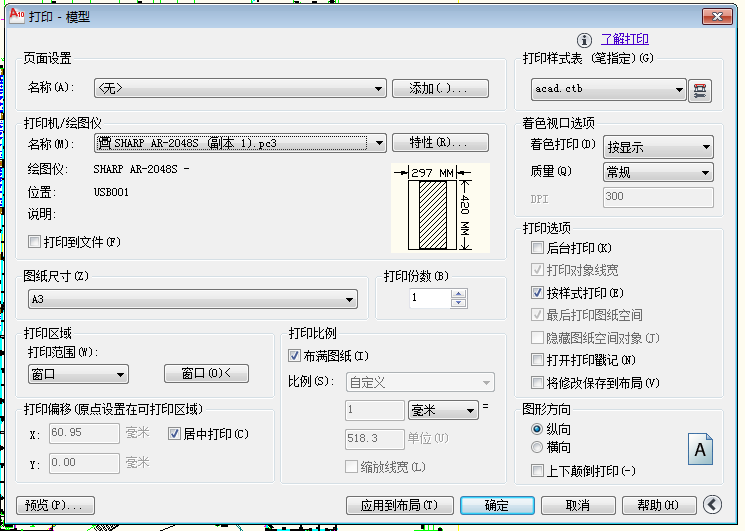The image size is (745, 531).
Task: Click the 预览 preview button
Action: pos(55,505)
